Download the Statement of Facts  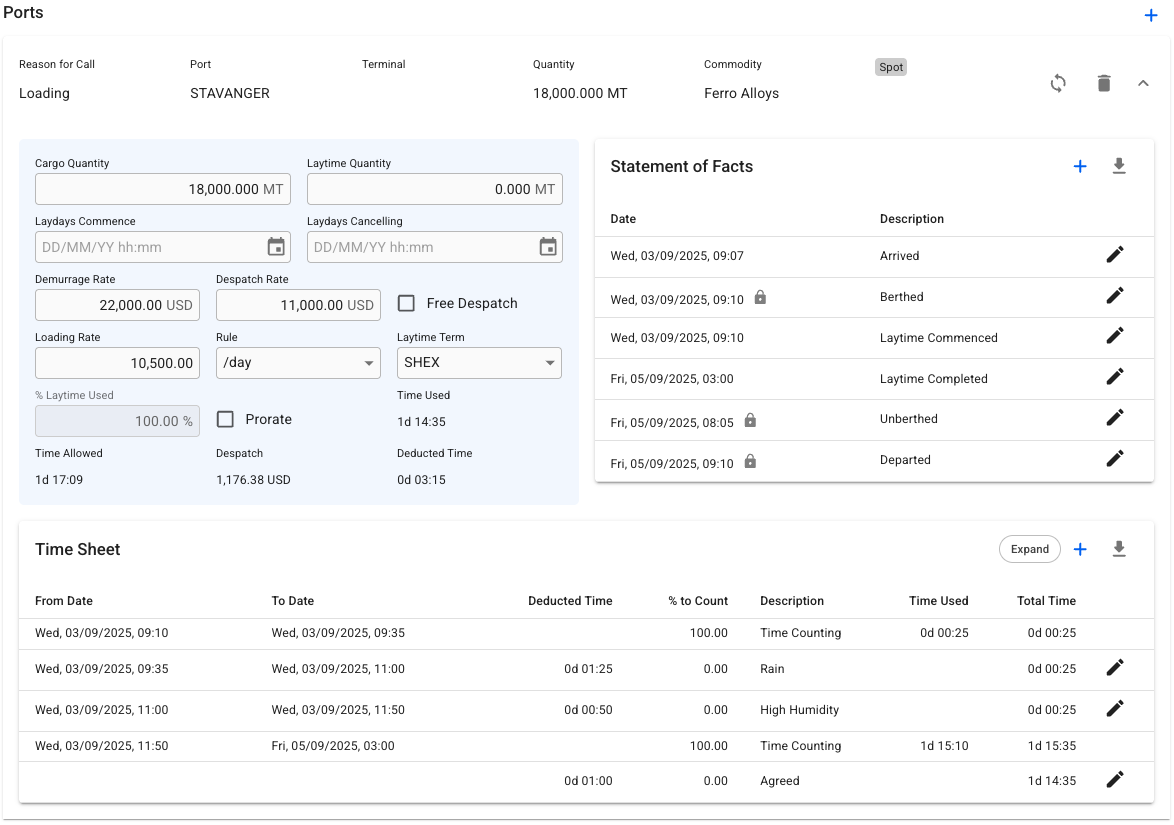pyautogui.click(x=1119, y=167)
